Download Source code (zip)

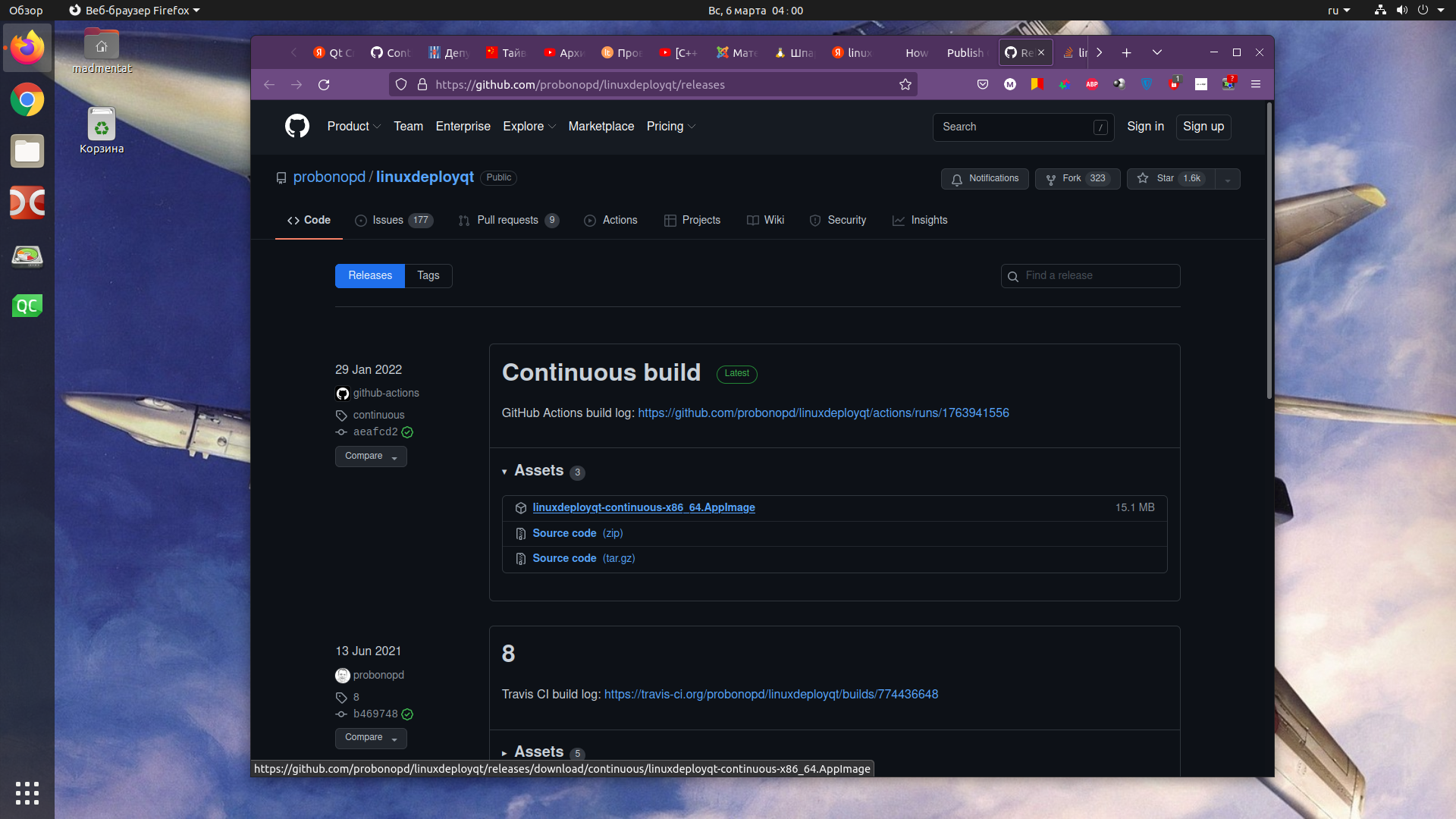click(577, 533)
